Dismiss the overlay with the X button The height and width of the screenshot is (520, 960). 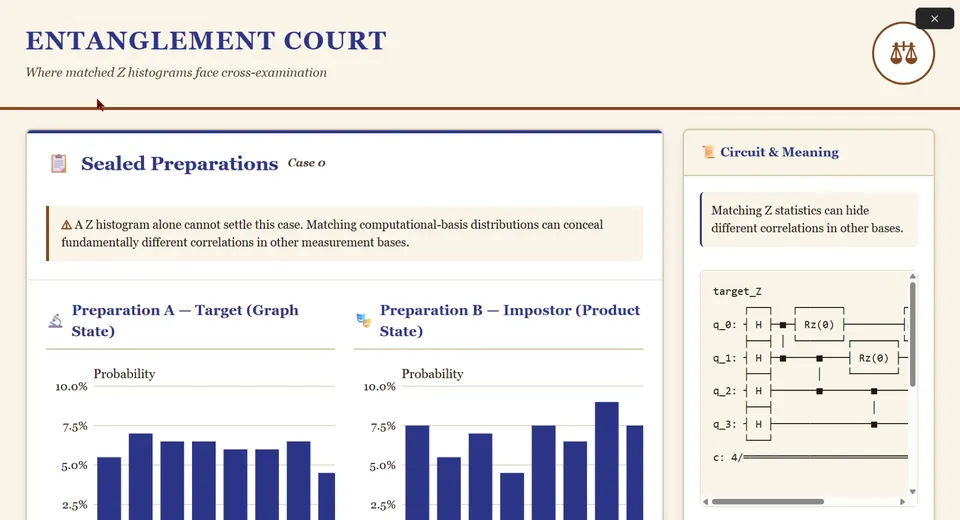(934, 19)
